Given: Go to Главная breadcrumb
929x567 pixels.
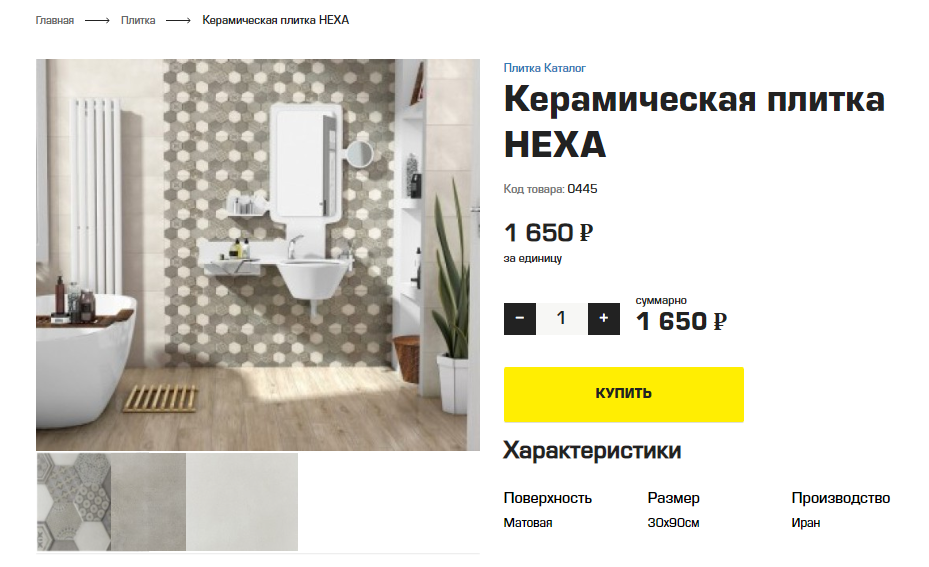Looking at the screenshot, I should click(55, 21).
